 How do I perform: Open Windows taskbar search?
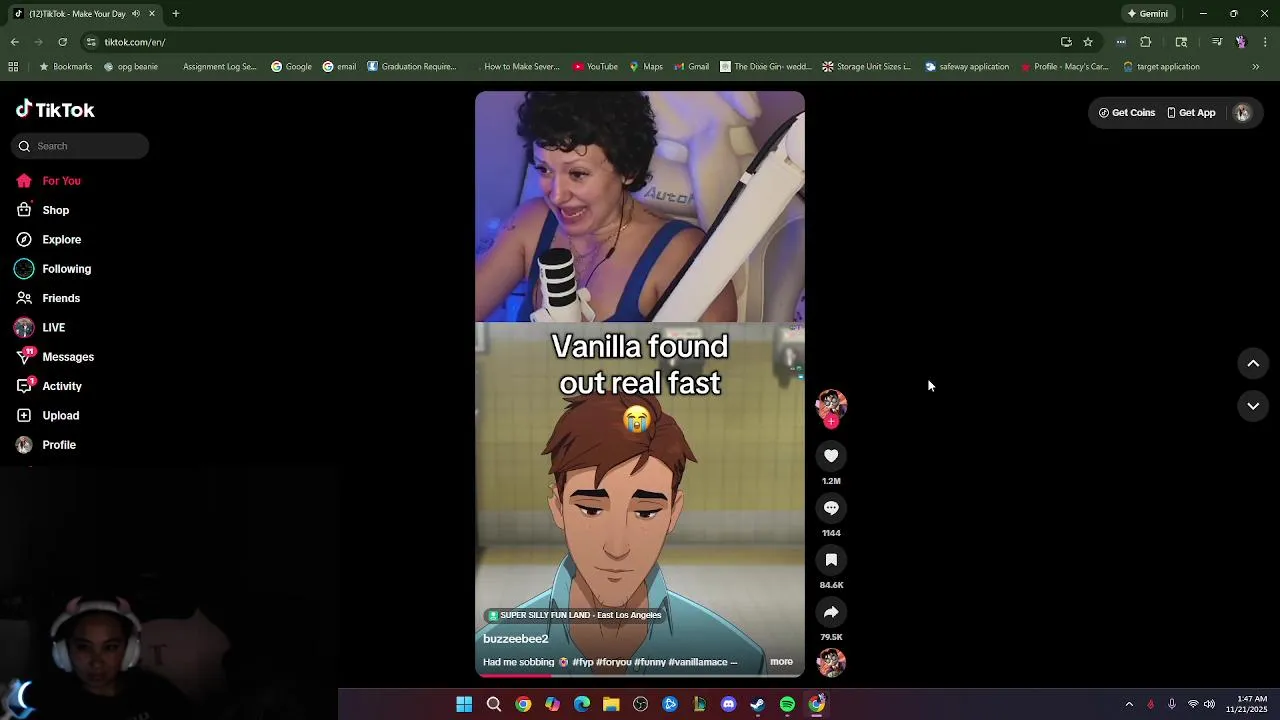(494, 705)
